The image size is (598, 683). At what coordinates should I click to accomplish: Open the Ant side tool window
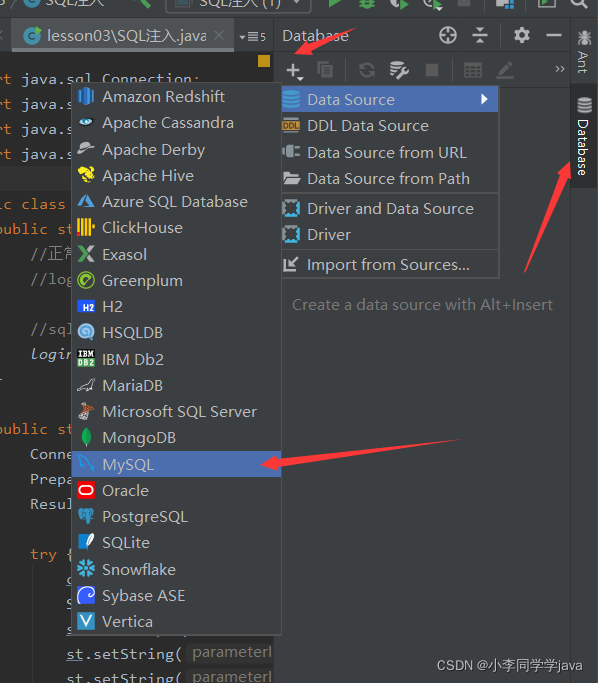click(584, 51)
